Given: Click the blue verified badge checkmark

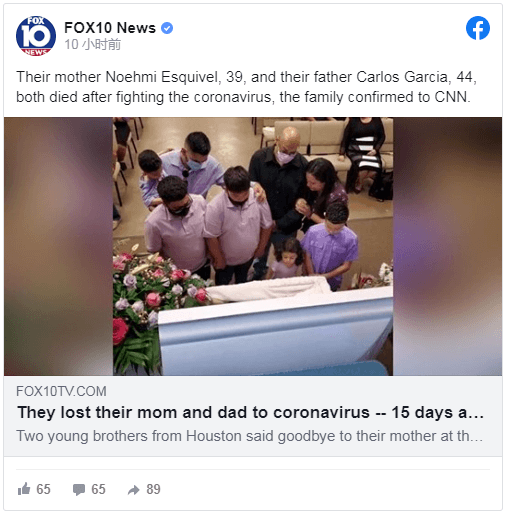Looking at the screenshot, I should point(167,28).
